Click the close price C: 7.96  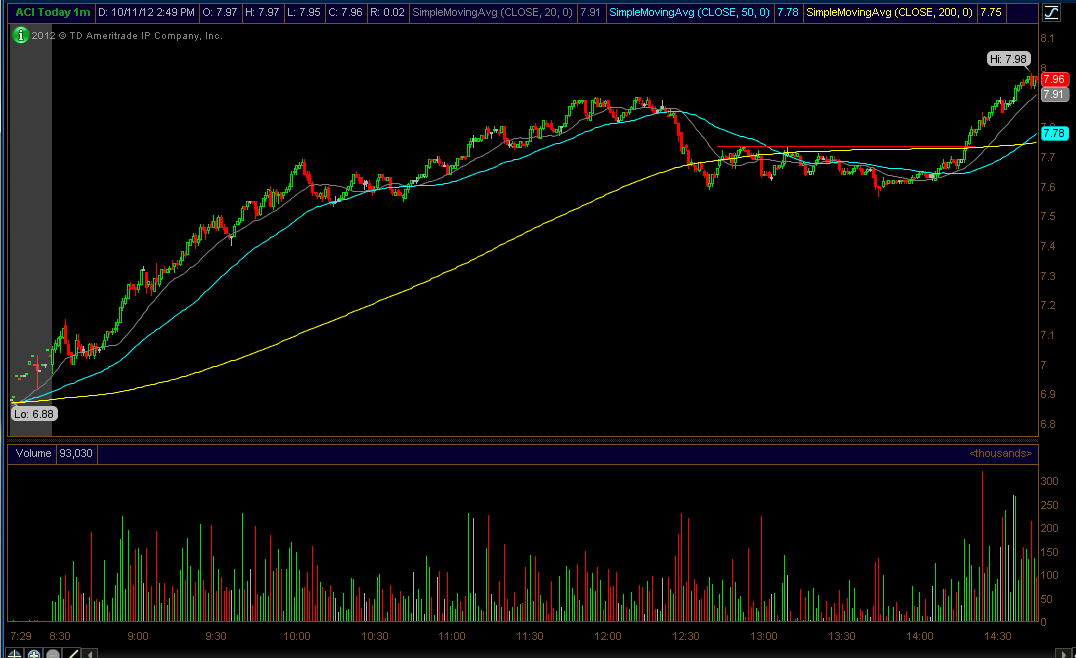tap(345, 12)
